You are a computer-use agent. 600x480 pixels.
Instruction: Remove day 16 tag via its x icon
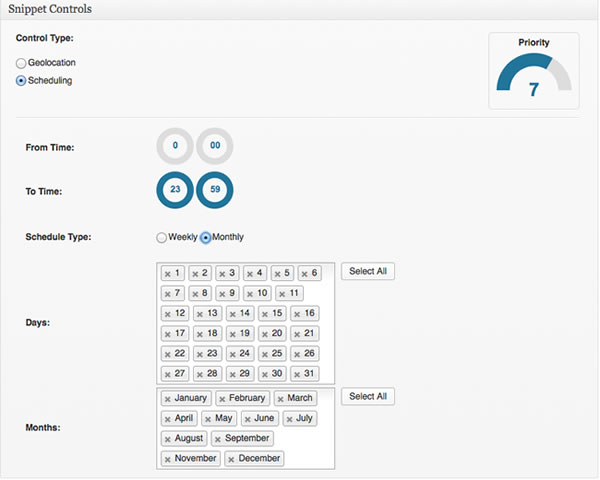pyautogui.click(x=297, y=314)
